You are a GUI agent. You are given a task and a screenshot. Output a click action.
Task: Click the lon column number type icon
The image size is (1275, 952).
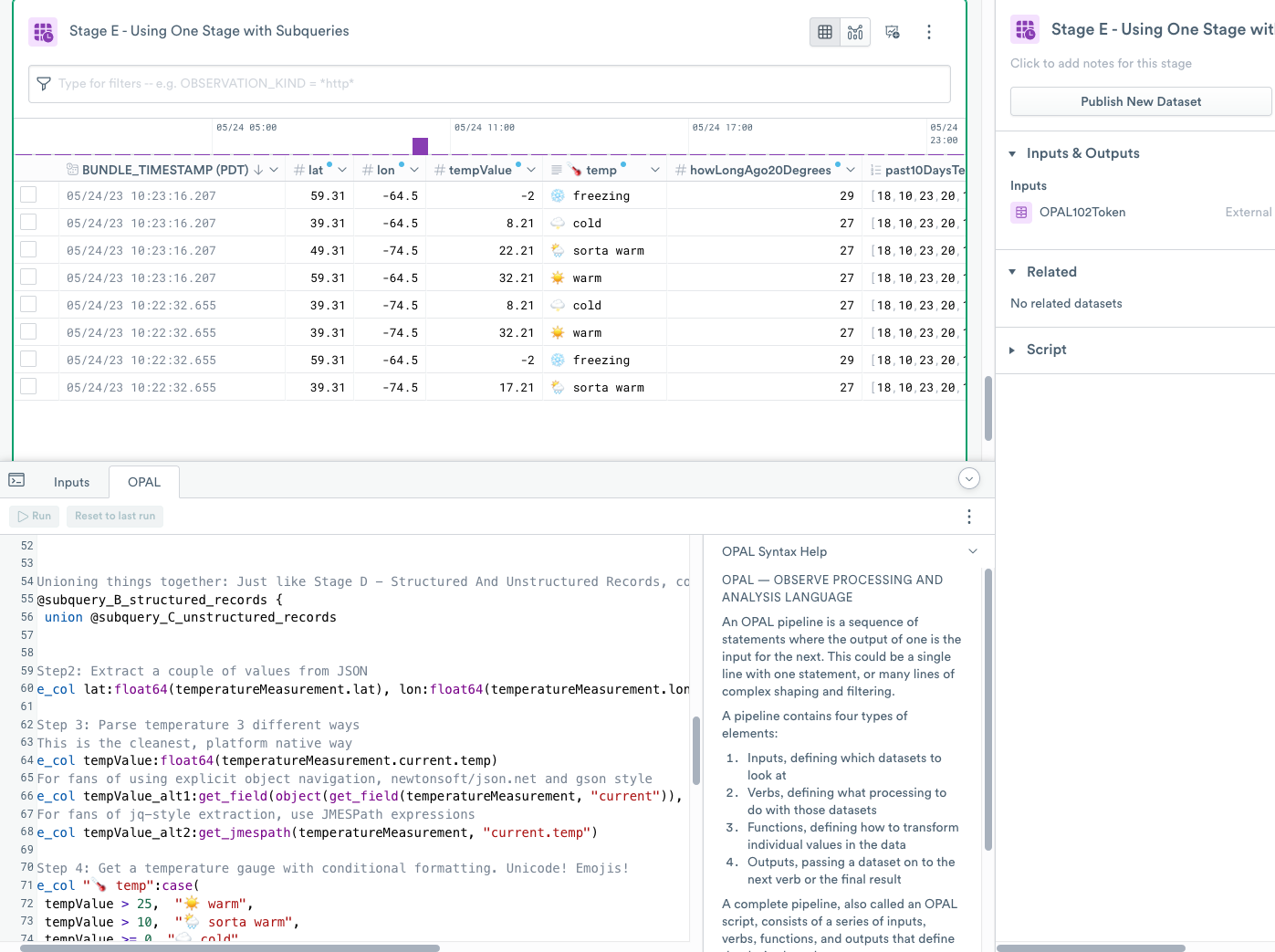(x=367, y=170)
